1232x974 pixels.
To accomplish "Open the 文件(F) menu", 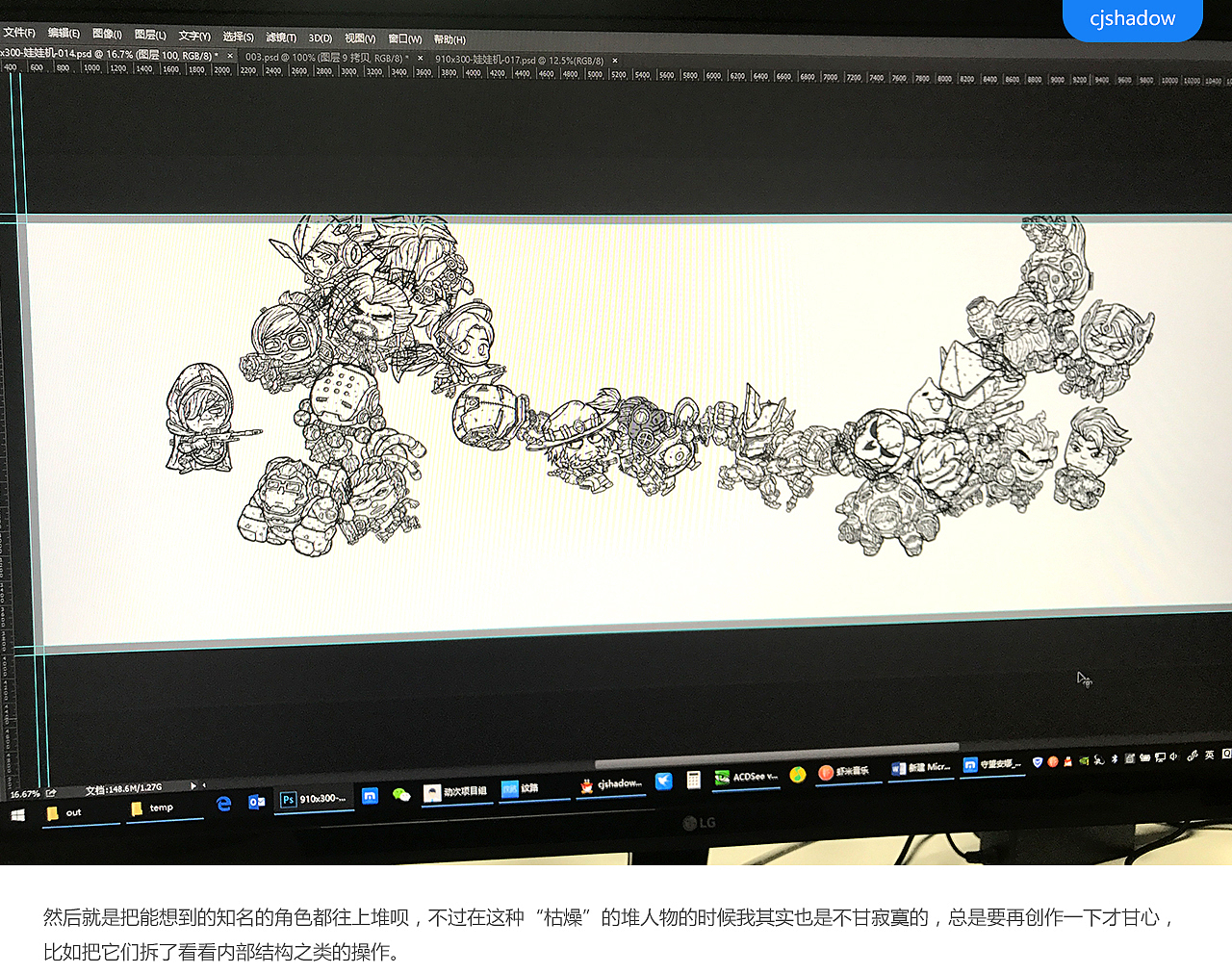I will pos(19,33).
